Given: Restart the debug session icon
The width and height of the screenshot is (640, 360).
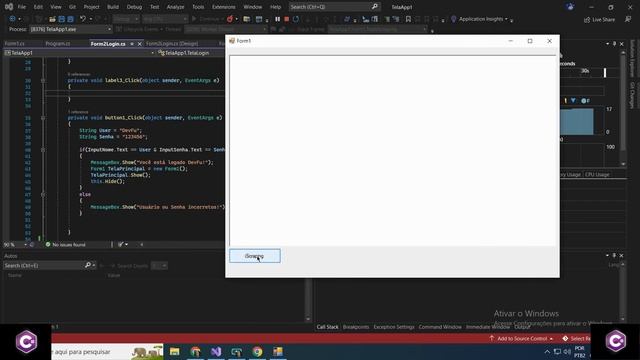Looking at the screenshot, I should coord(296,19).
